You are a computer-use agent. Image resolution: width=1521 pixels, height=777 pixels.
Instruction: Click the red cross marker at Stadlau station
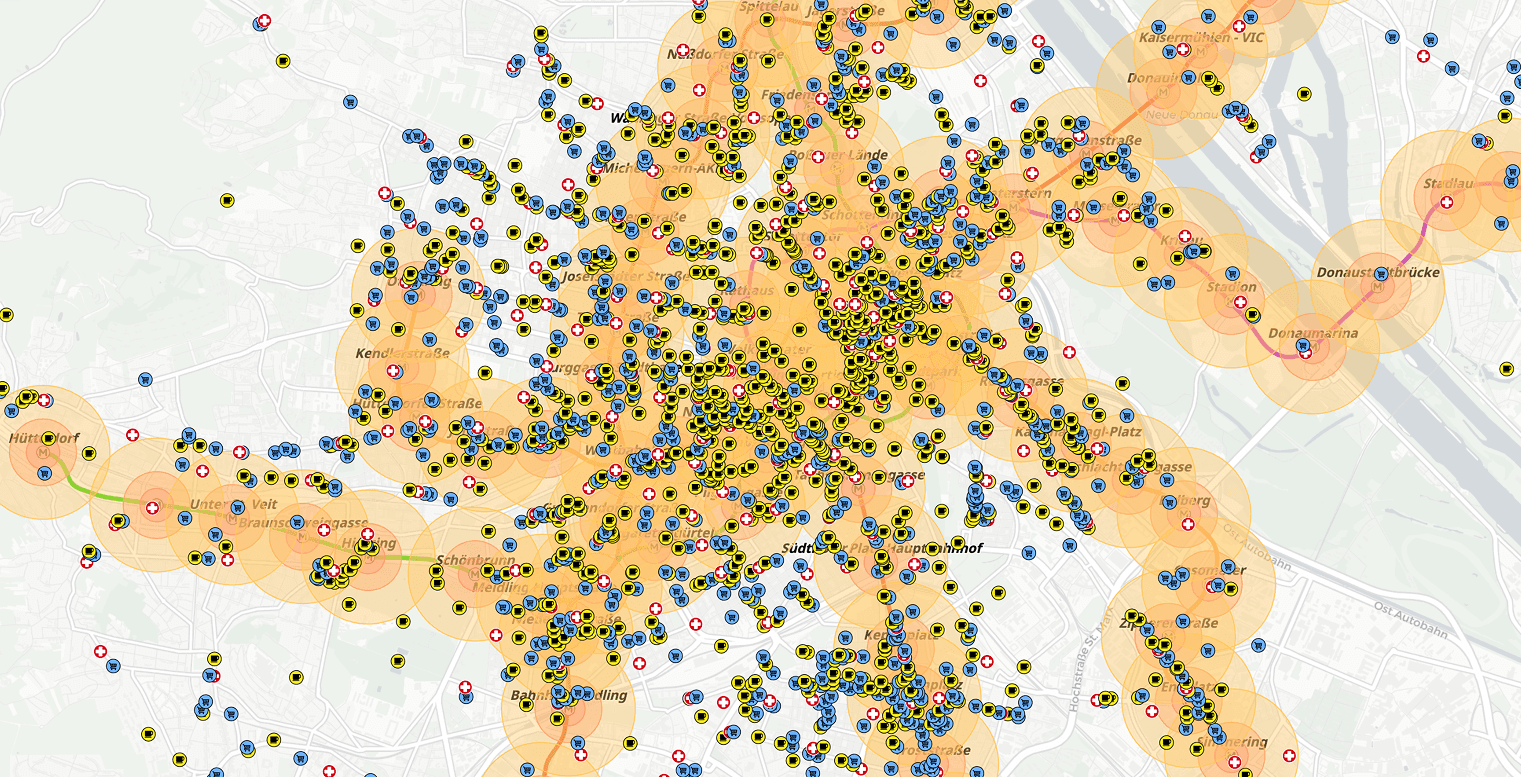[x=1446, y=202]
